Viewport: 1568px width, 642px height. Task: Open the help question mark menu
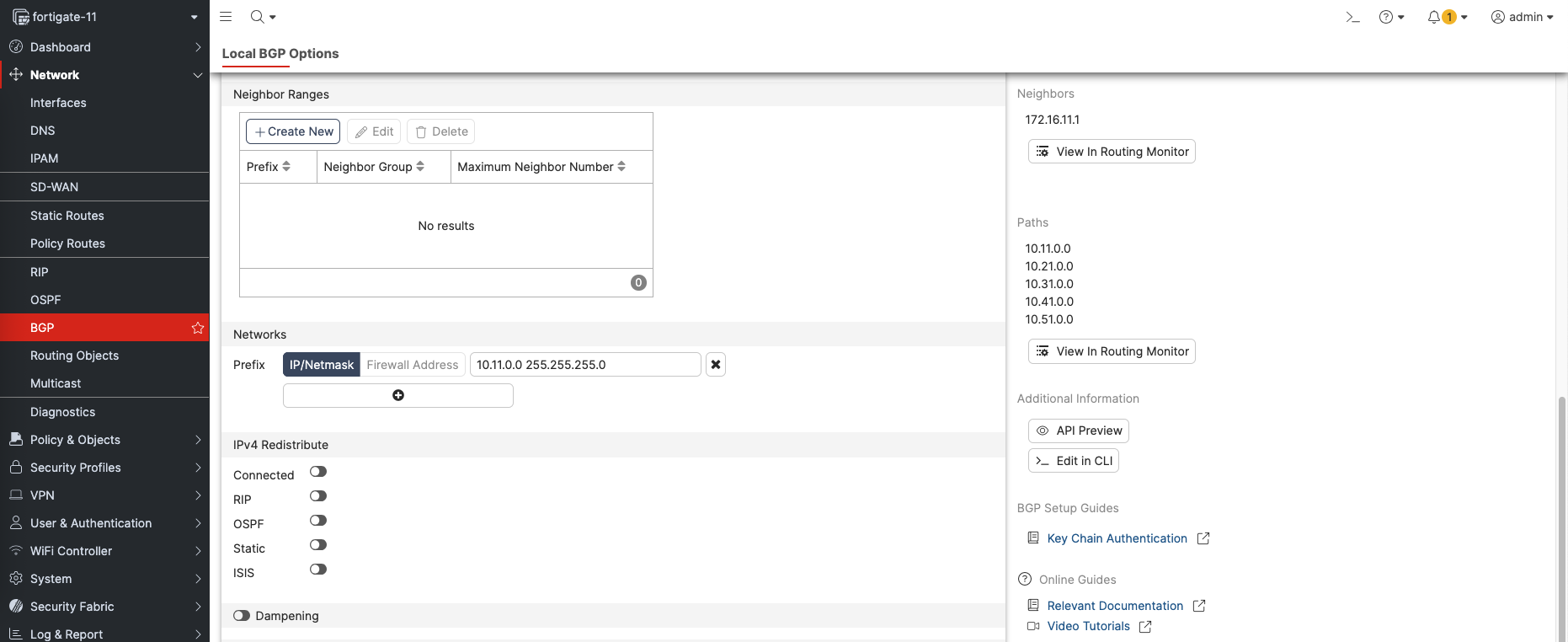(x=1386, y=17)
